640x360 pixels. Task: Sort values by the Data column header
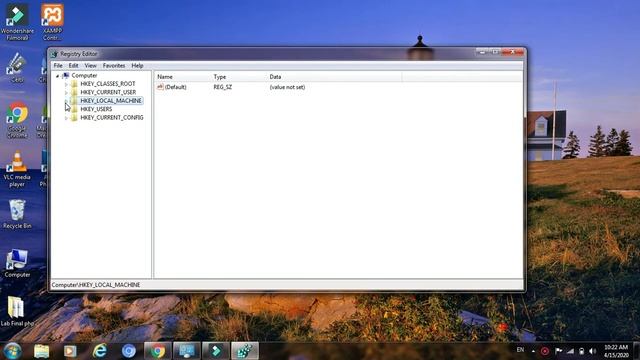click(x=334, y=77)
